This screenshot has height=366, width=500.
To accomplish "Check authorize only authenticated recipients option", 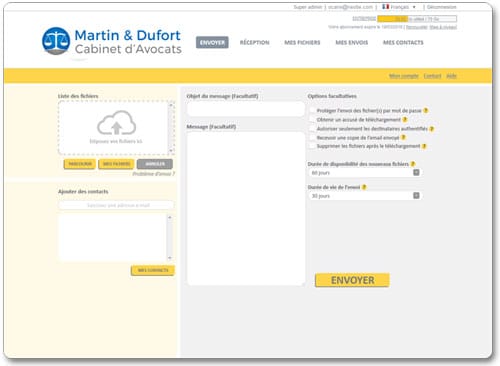I will click(312, 128).
